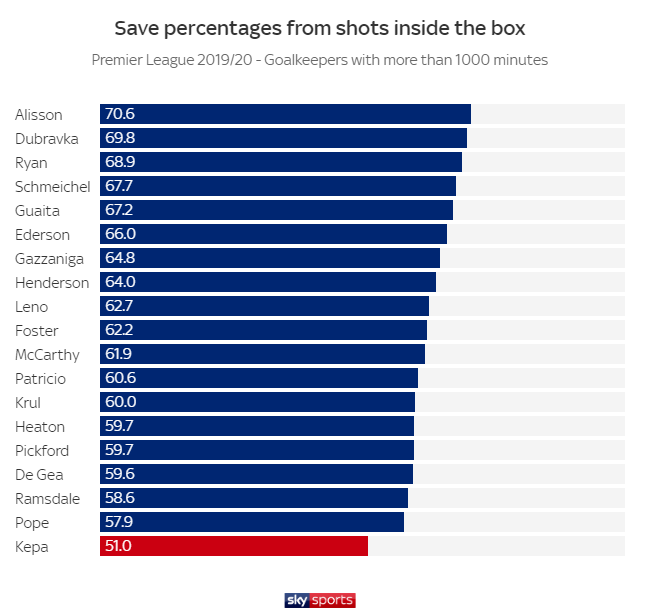Select Alisson's 70.6 bar
Image resolution: width=659 pixels, height=613 pixels.
285,114
